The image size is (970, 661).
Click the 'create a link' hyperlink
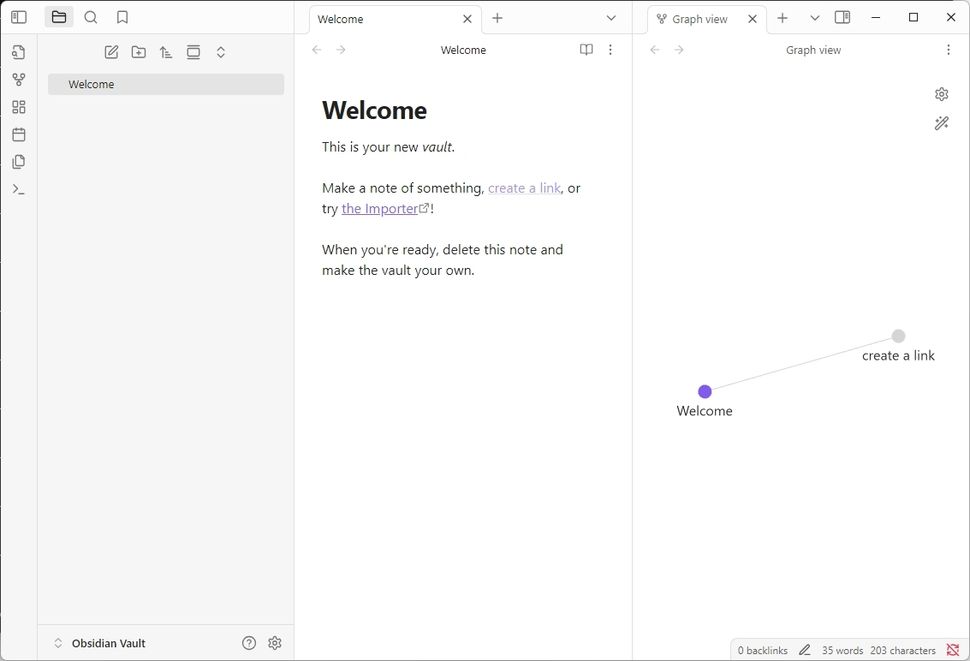(x=524, y=187)
